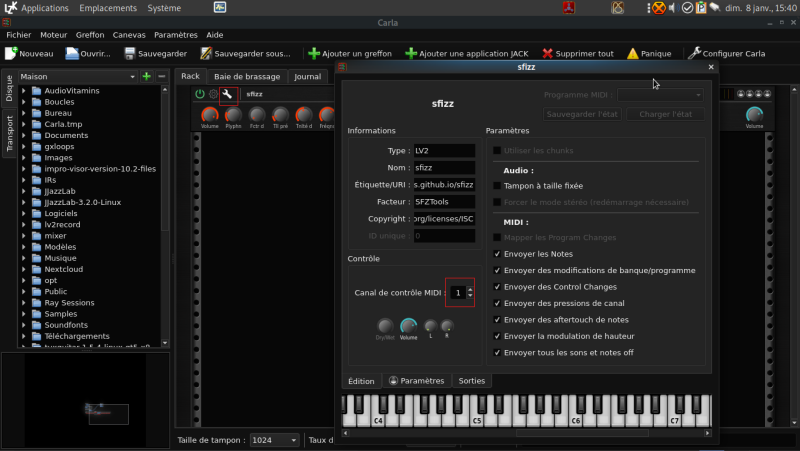
Task: Increment Canal de contrôle MIDI spinner
Action: tap(470, 290)
